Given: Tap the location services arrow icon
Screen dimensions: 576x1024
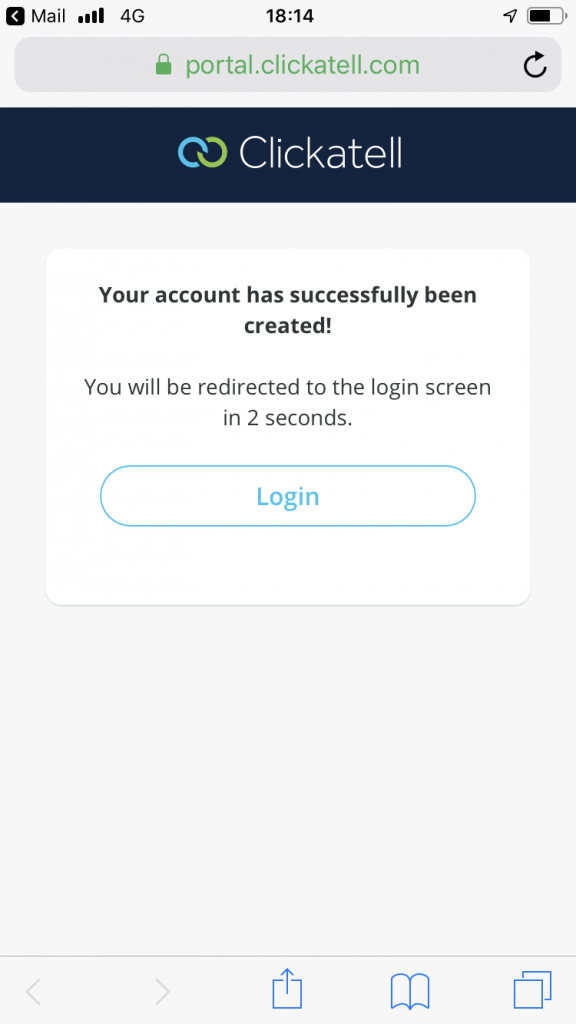Looking at the screenshot, I should tap(510, 16).
